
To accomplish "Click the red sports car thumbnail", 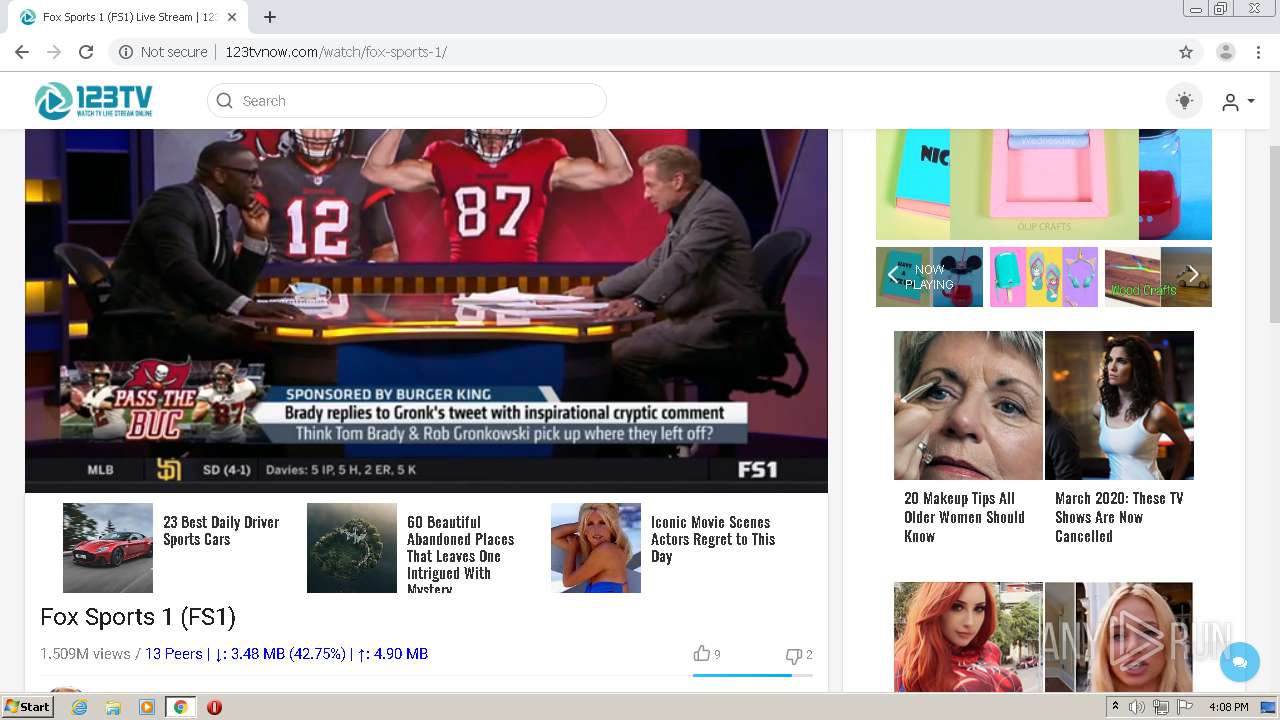I will [x=108, y=548].
